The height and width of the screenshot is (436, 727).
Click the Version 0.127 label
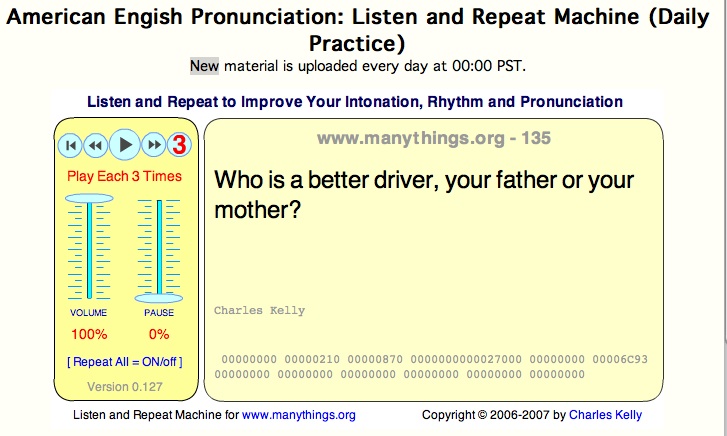pos(125,387)
